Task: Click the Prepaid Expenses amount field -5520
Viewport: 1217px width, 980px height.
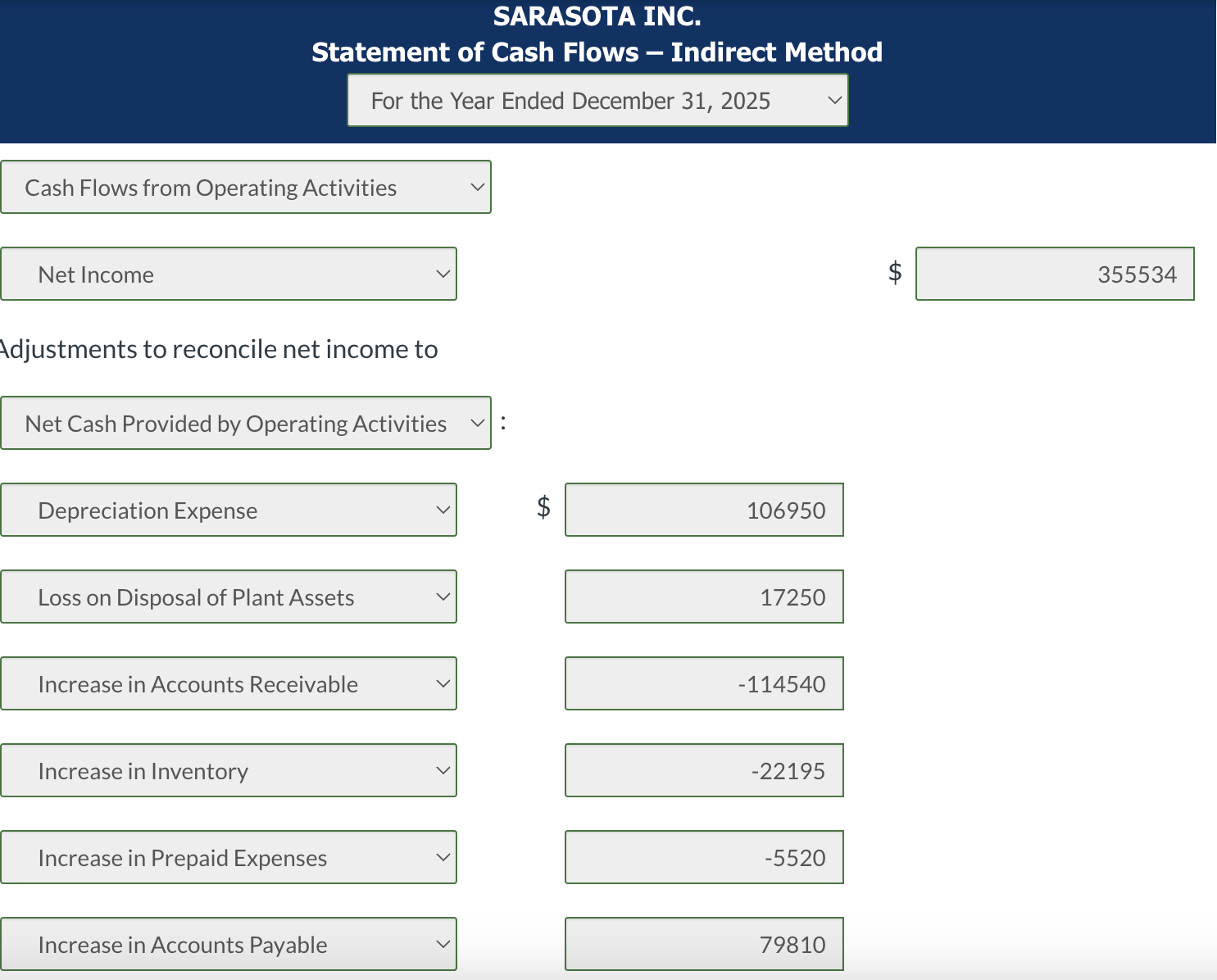Action: (x=703, y=857)
